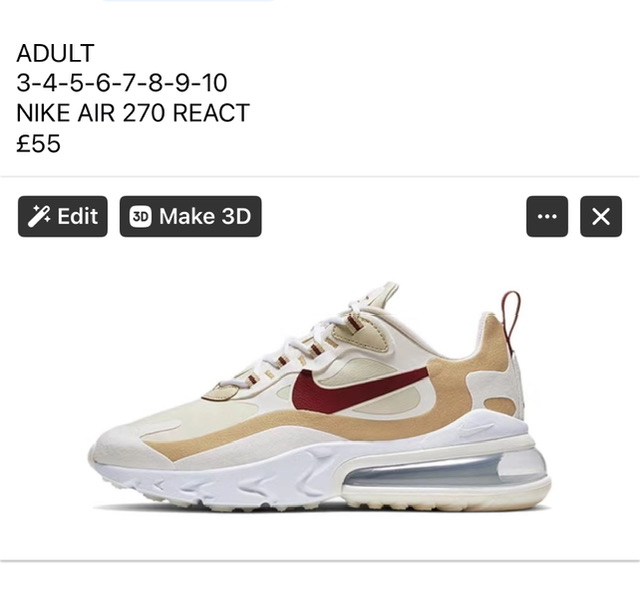Place cursor on the ADULT text line
The image size is (640, 594).
[56, 53]
